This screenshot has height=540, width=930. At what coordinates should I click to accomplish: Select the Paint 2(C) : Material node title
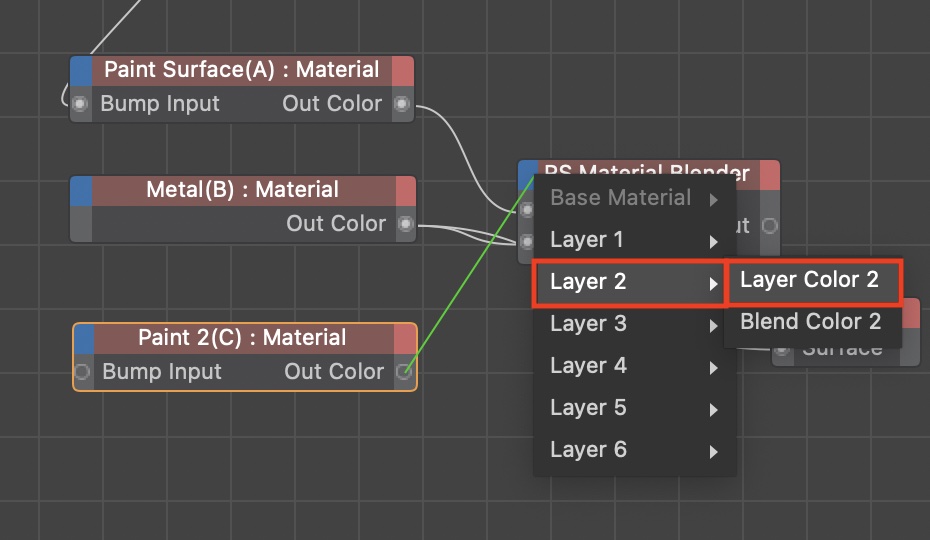click(x=242, y=338)
